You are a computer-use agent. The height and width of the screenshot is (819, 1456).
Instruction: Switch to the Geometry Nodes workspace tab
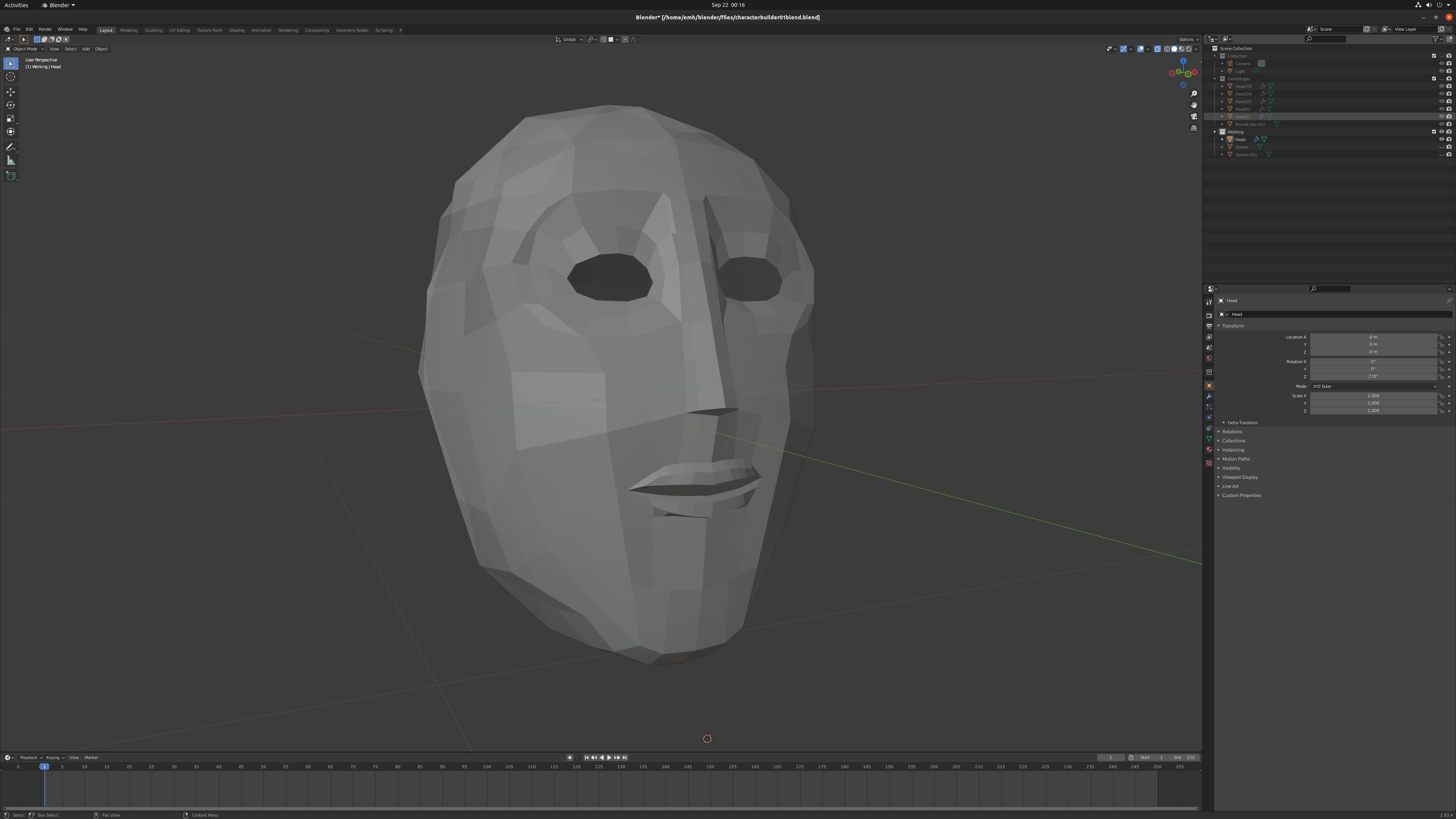coord(351,30)
